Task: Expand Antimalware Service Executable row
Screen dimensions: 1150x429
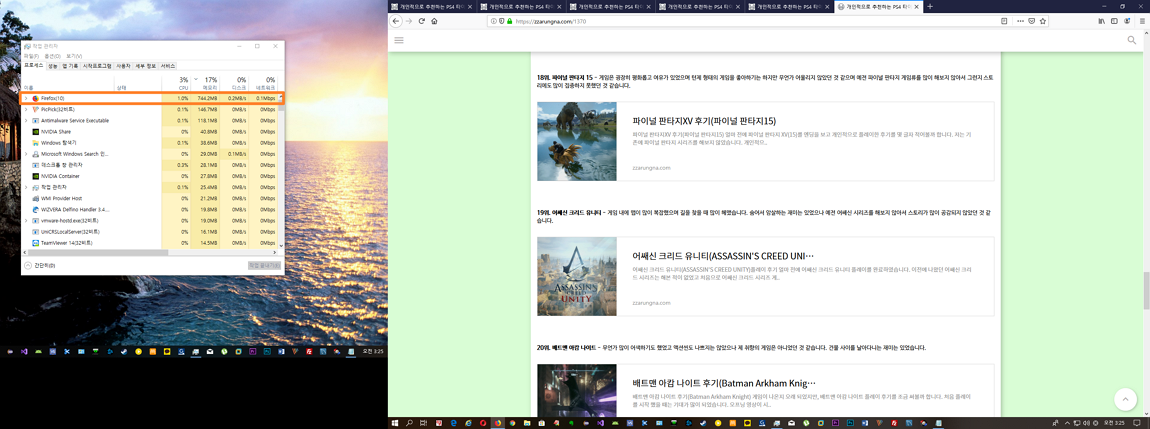Action: click(x=26, y=120)
